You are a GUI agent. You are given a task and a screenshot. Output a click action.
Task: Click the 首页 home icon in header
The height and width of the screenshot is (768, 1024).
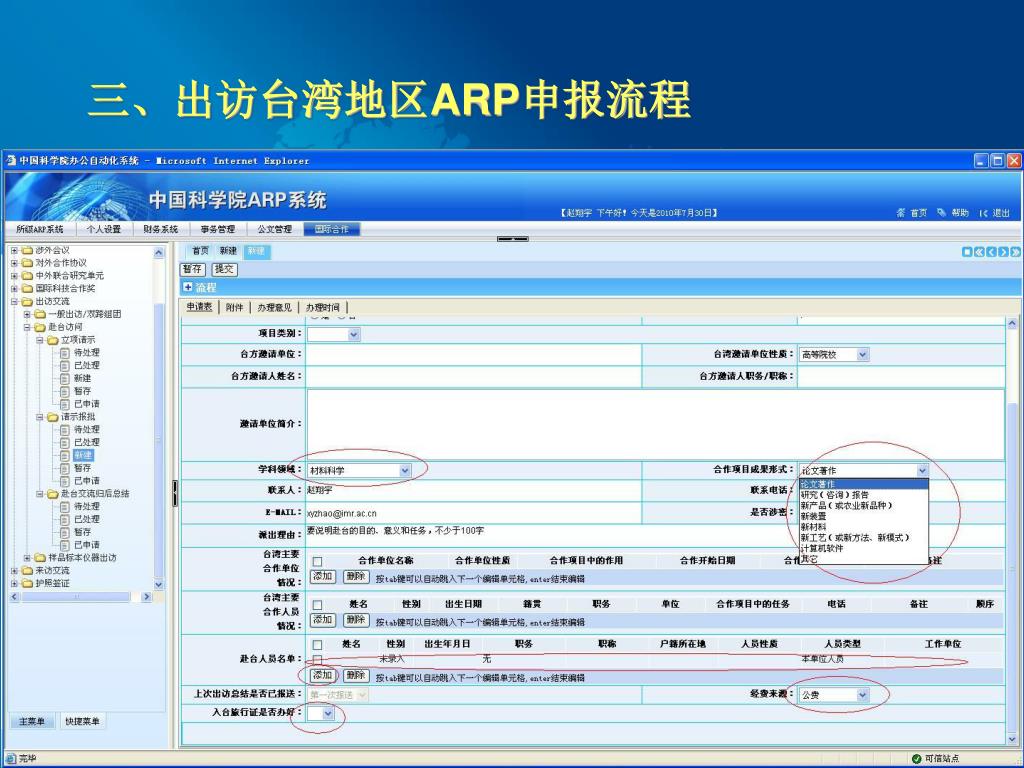(901, 213)
